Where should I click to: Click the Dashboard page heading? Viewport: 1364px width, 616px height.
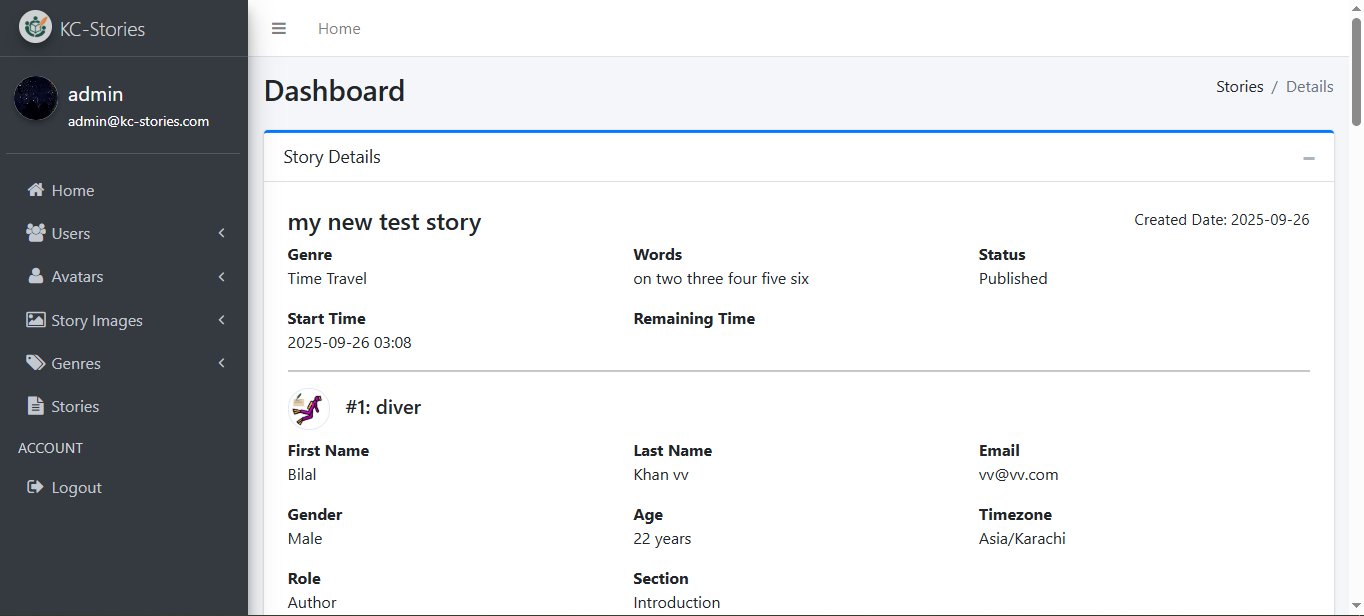(334, 91)
